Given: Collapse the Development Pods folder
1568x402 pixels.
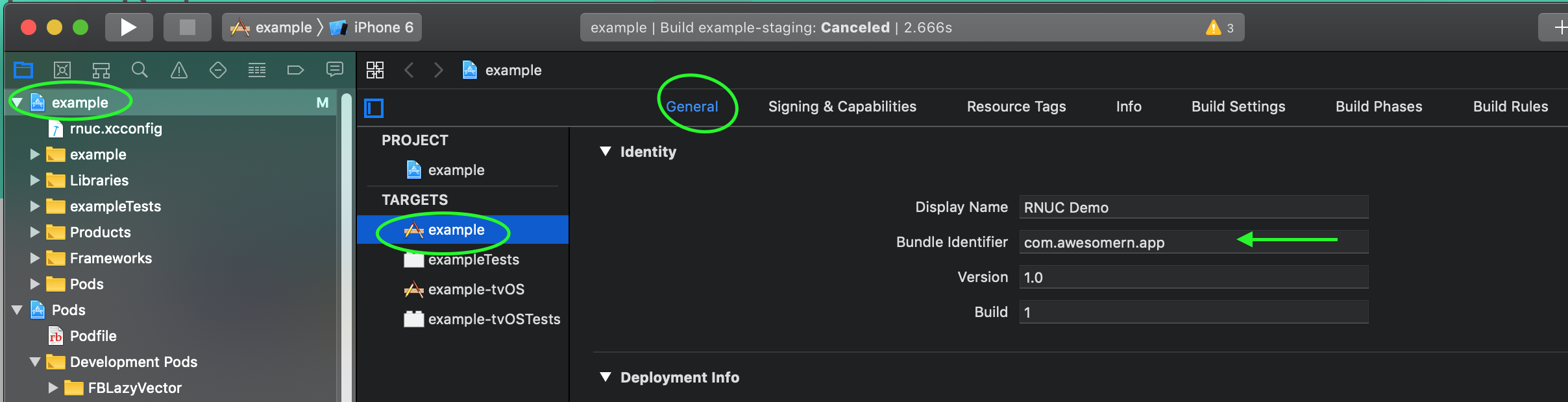Looking at the screenshot, I should coord(35,362).
